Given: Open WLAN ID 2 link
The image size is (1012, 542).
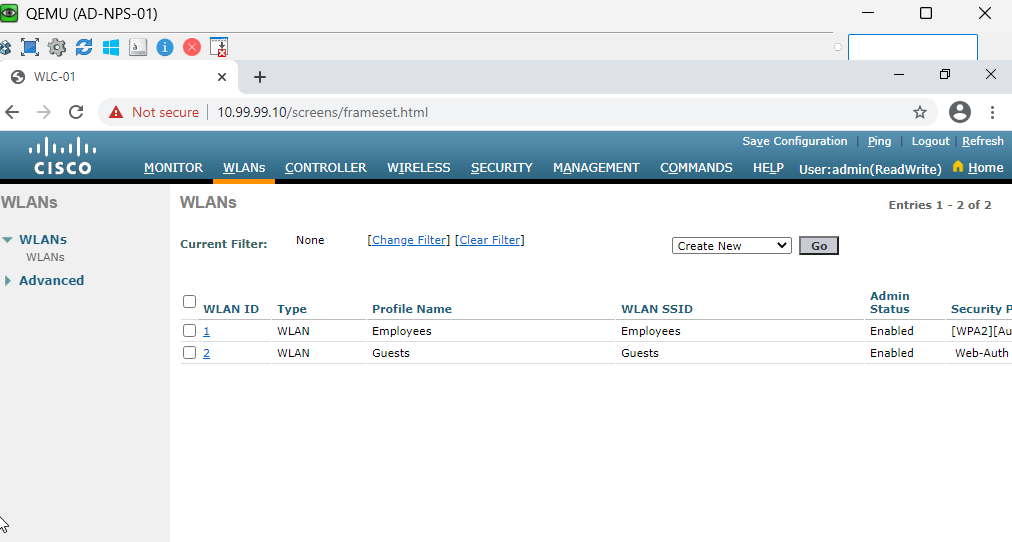Looking at the screenshot, I should coord(207,353).
